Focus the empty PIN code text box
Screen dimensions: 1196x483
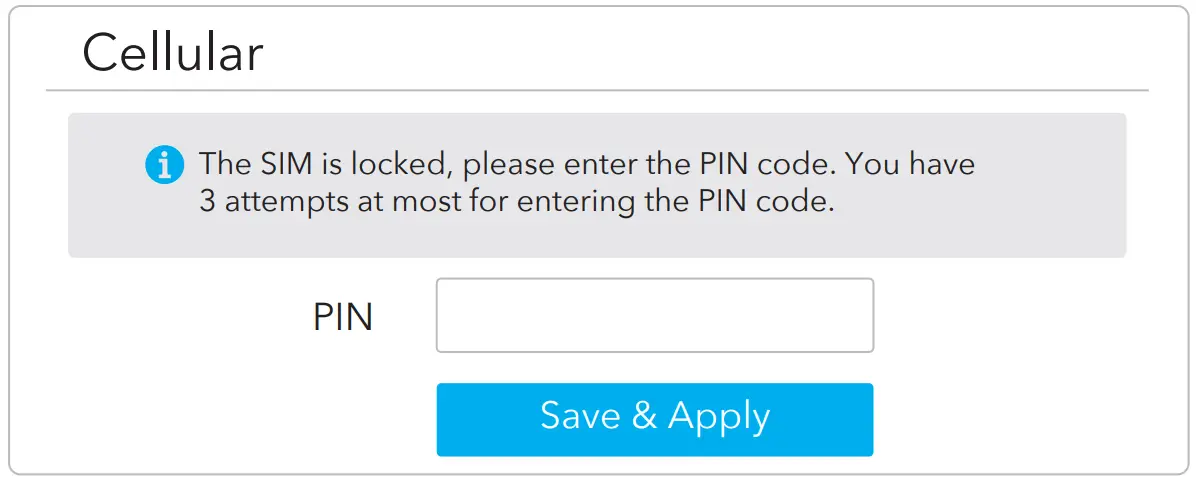point(654,316)
